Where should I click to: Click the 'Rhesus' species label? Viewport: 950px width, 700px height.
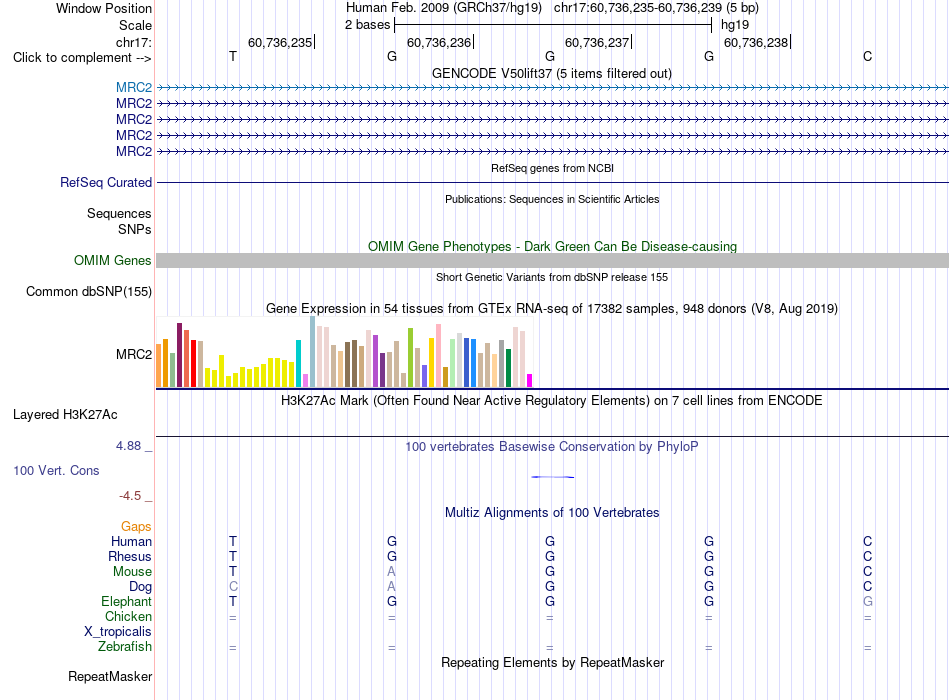tap(130, 556)
